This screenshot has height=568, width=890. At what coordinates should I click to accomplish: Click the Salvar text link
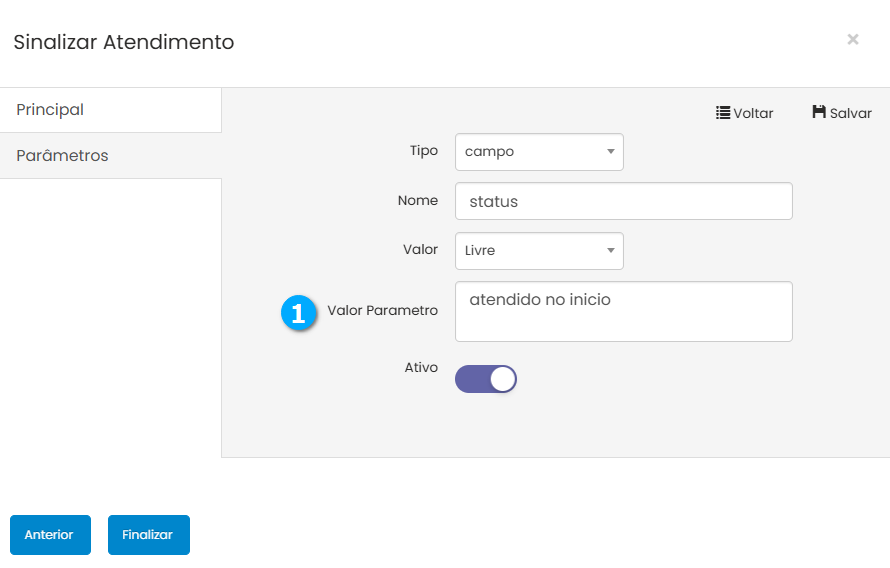point(850,114)
